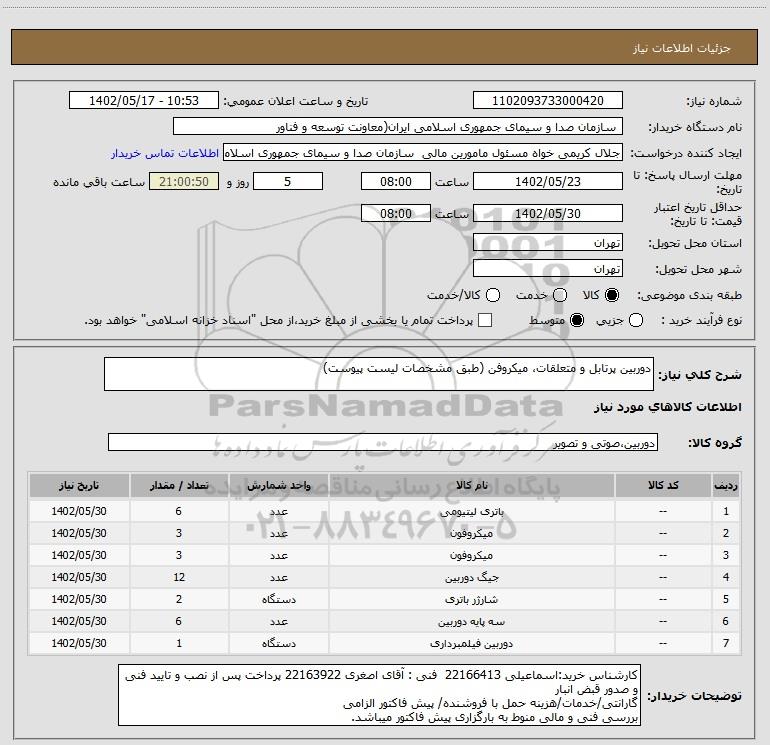
Task: Click the تاریخ نیاز column header
Action: tap(79, 485)
